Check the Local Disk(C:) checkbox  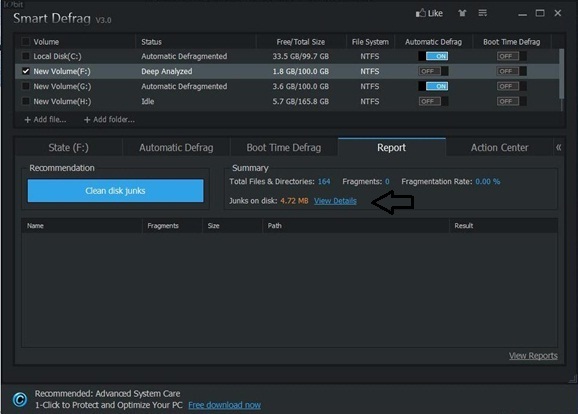click(25, 56)
